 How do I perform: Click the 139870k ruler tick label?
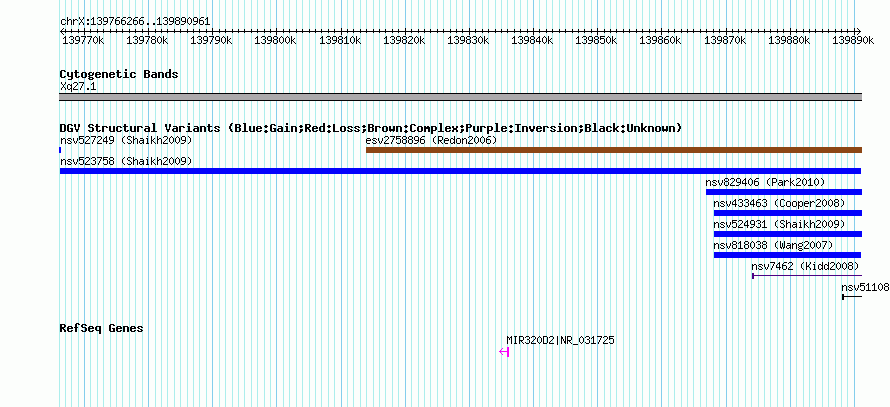coord(726,41)
